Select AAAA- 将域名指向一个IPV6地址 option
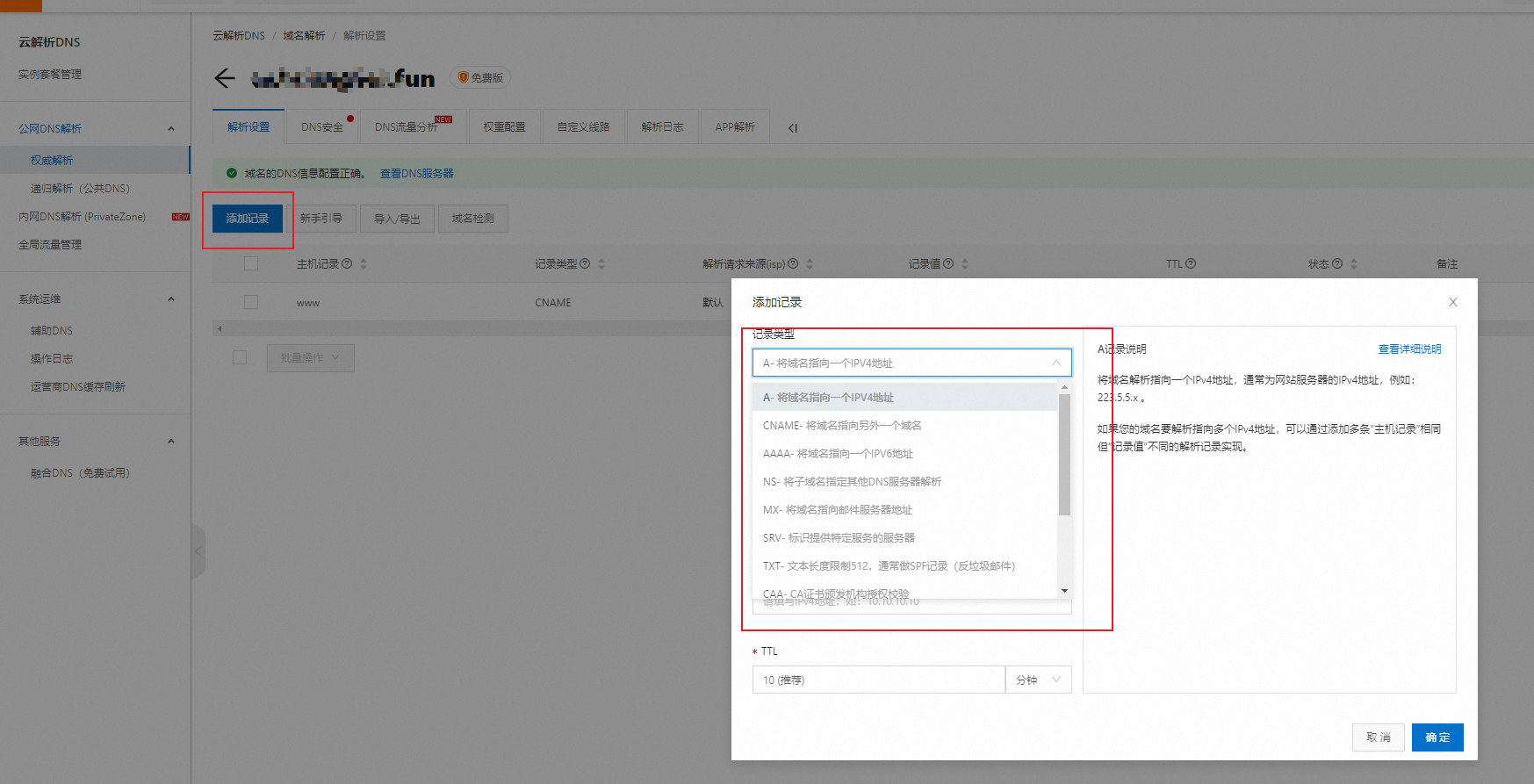This screenshot has height=784, width=1534. 904,453
